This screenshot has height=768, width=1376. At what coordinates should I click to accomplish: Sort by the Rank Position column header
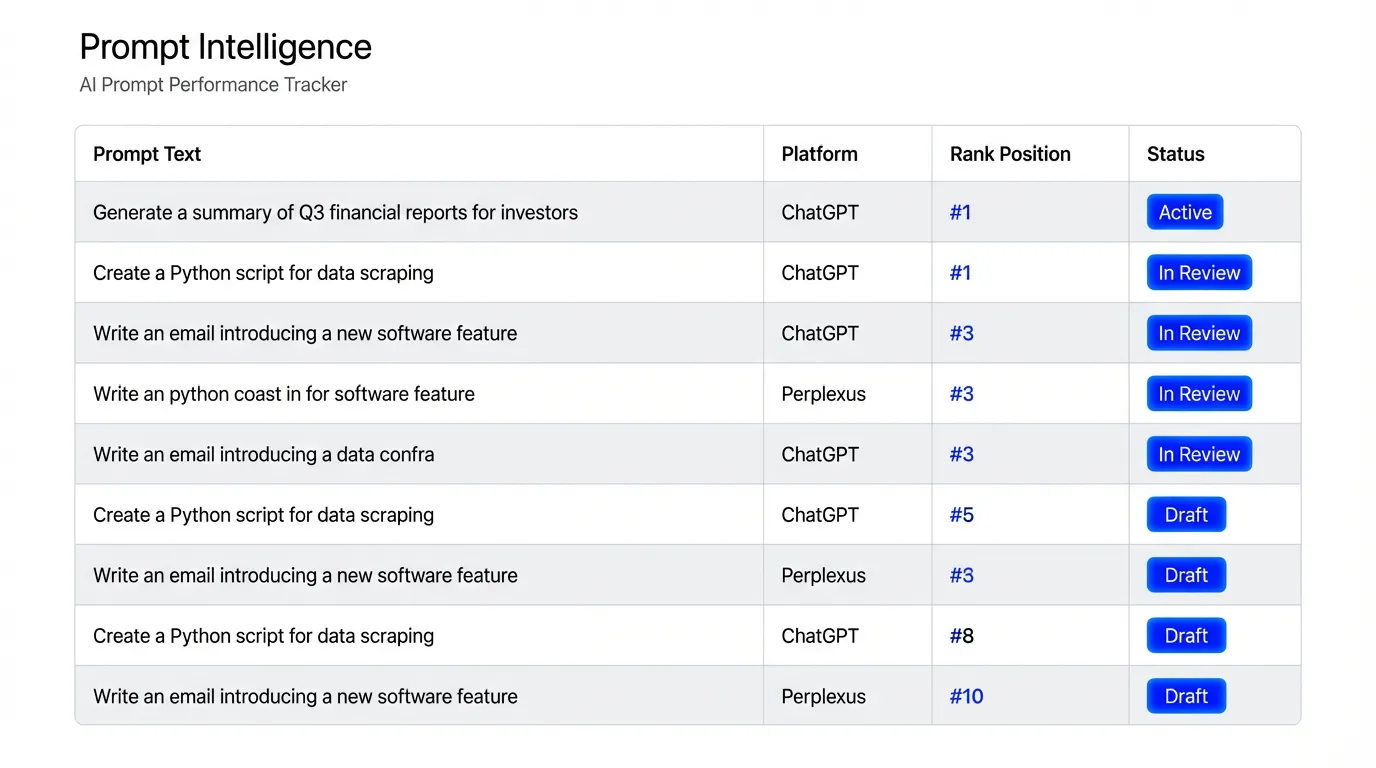pos(1010,154)
